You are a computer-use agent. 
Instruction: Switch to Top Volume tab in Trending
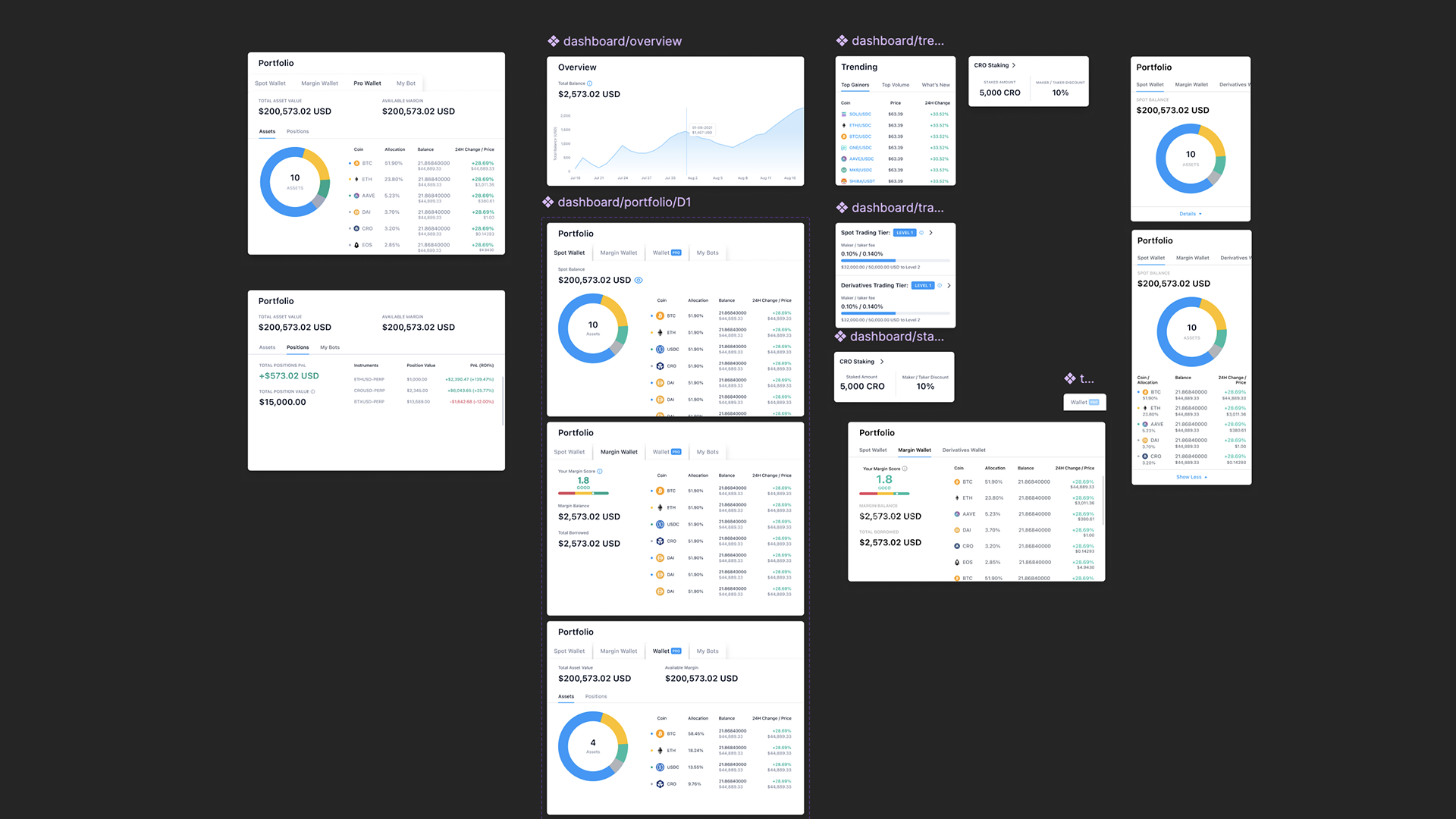pyautogui.click(x=896, y=85)
